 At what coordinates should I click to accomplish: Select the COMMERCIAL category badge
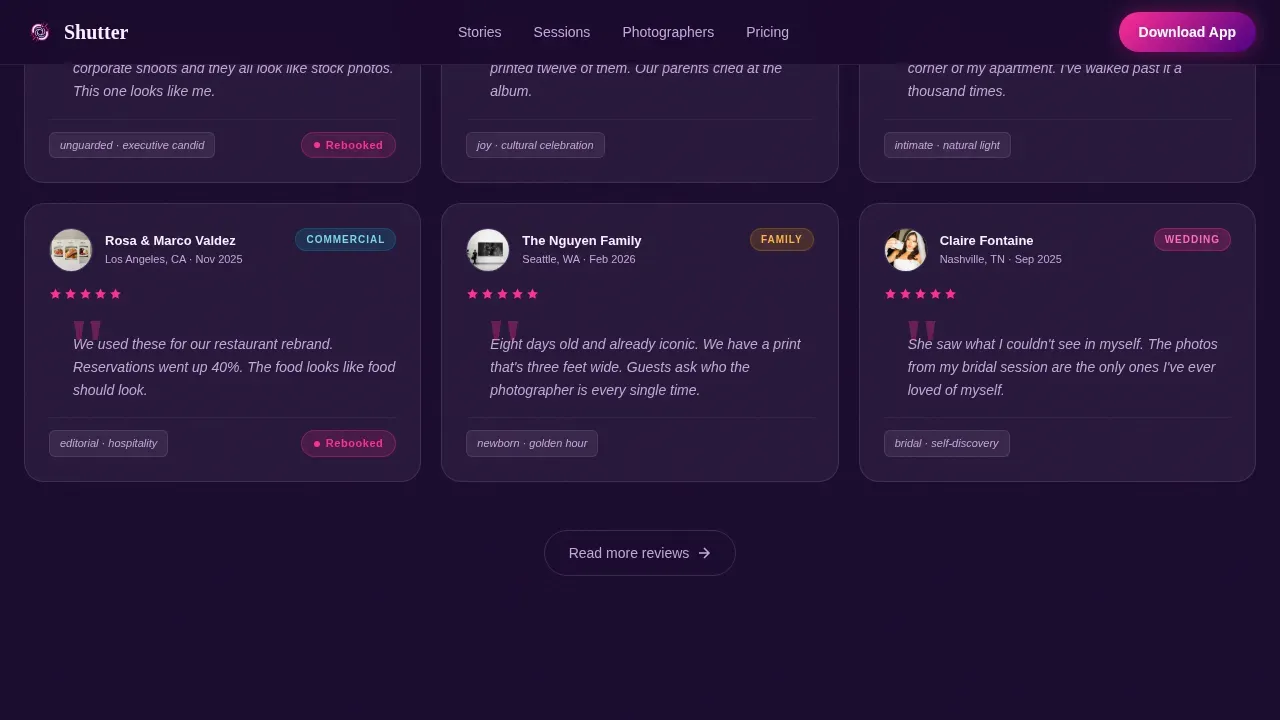click(345, 240)
